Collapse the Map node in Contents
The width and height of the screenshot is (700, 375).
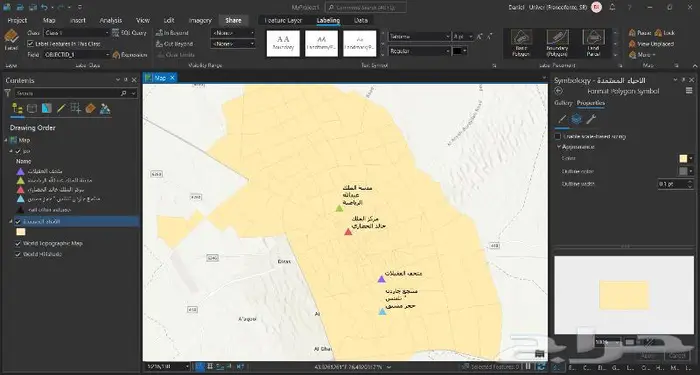6,140
